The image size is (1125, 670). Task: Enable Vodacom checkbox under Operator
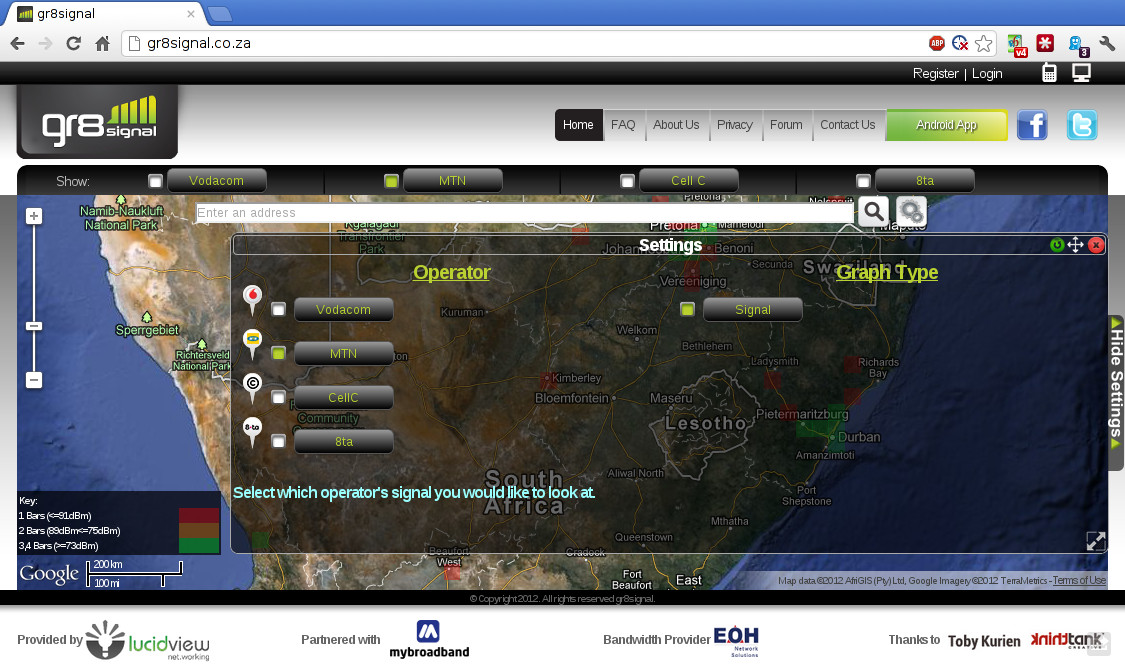(278, 310)
